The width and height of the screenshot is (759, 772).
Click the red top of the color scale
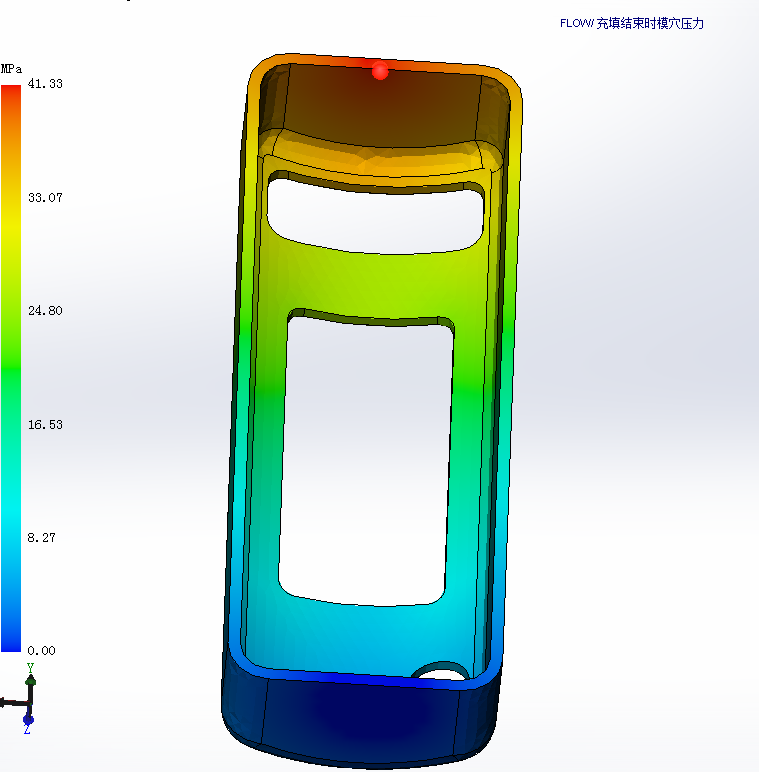pos(11,93)
